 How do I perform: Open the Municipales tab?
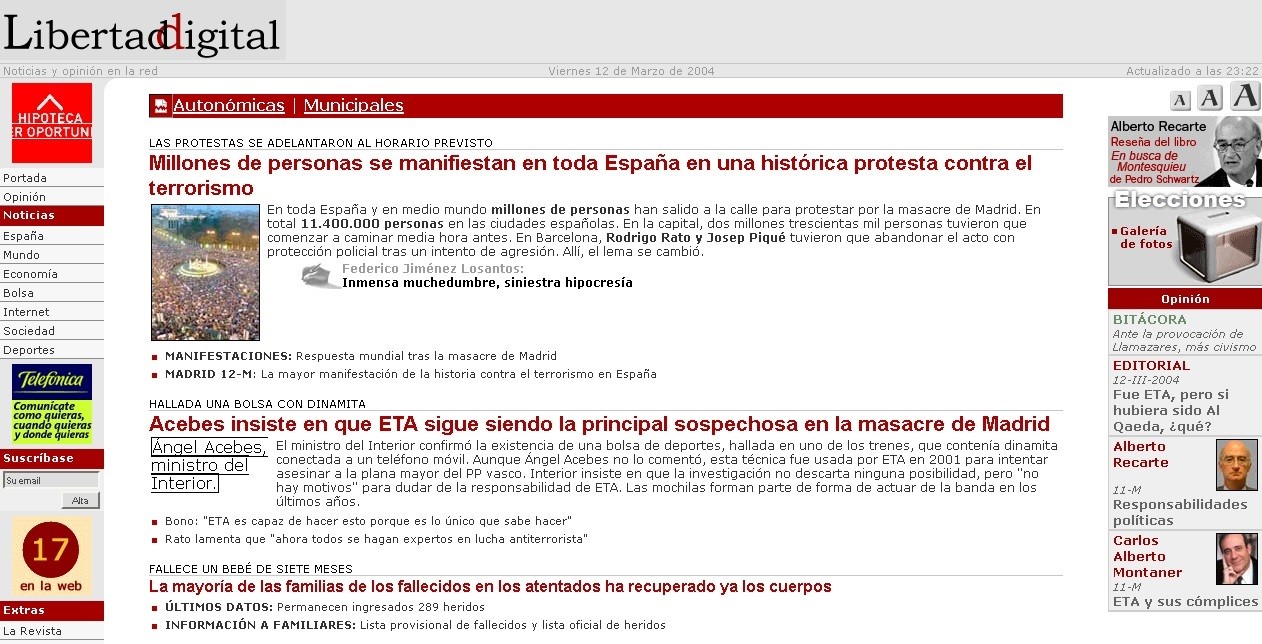[353, 106]
